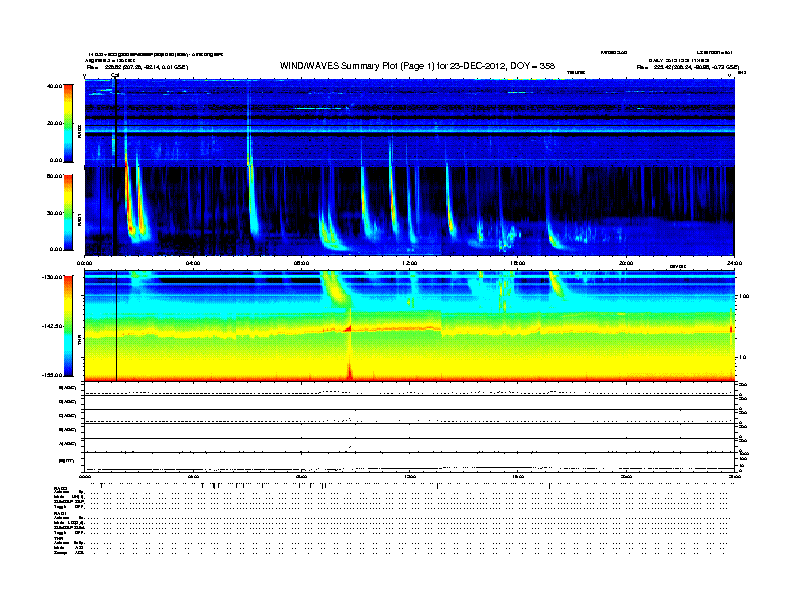Click the -130.00 tick on TNR color scale

pos(53,277)
